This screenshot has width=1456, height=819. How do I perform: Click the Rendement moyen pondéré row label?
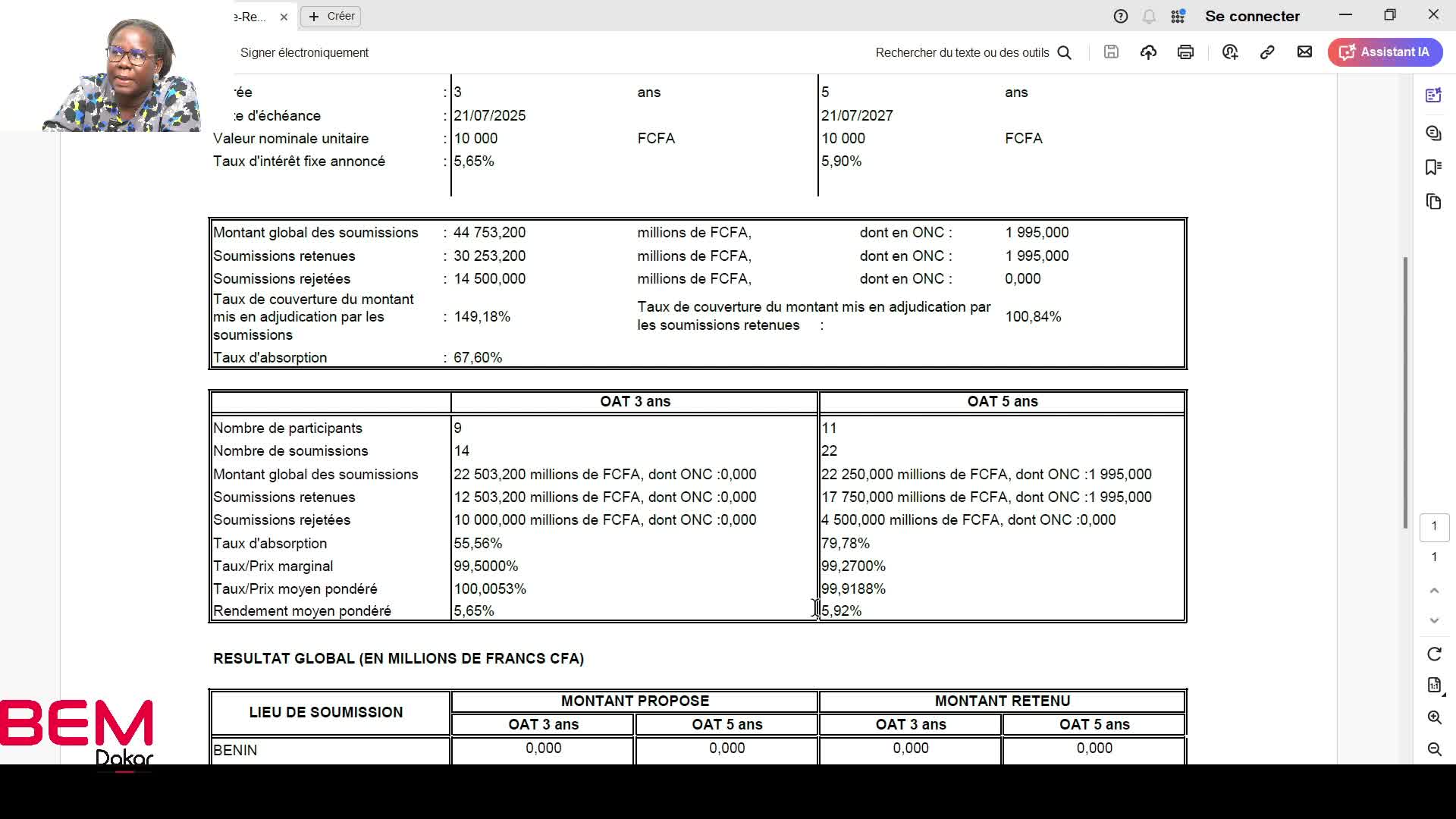(302, 611)
